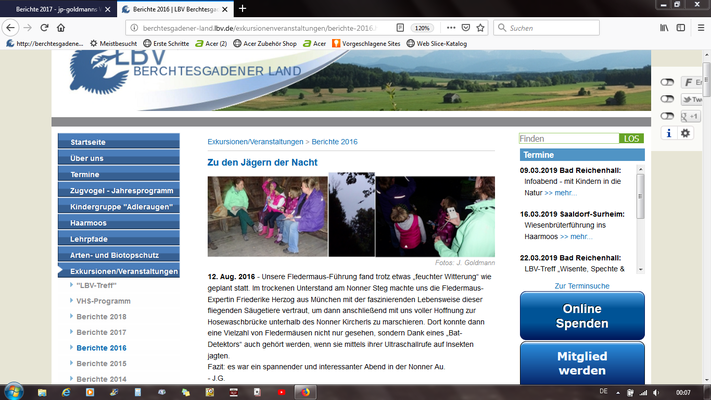711x400 pixels.
Task: Go back to the previous page
Action: click(10, 28)
